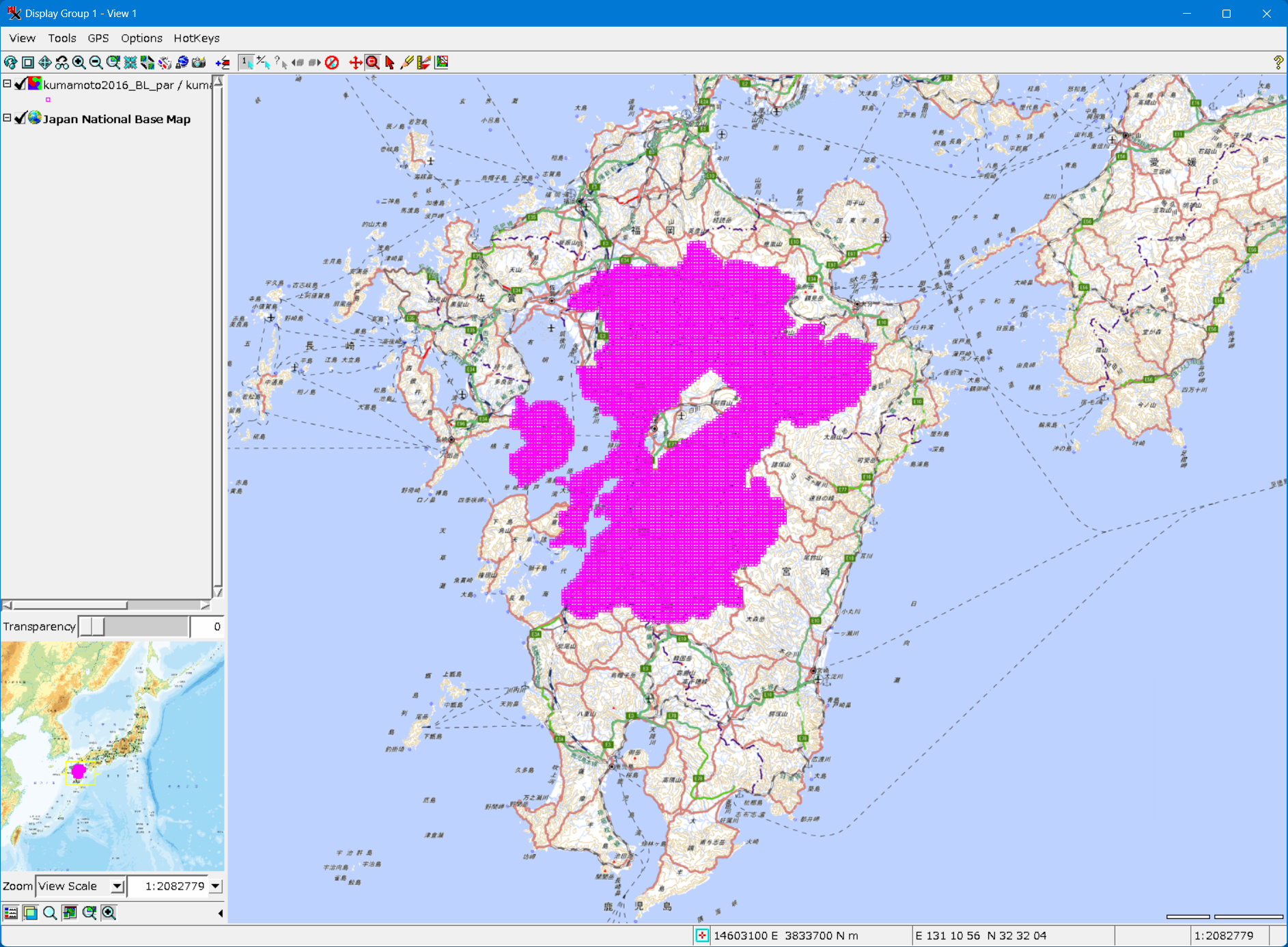The height and width of the screenshot is (947, 1288).
Task: Click the zoom in magnifier toolbar icon
Action: tap(79, 63)
